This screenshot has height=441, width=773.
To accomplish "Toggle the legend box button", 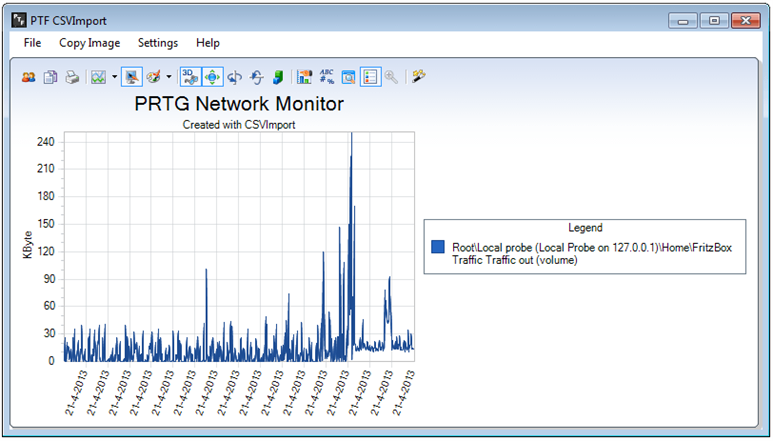I will [x=371, y=77].
